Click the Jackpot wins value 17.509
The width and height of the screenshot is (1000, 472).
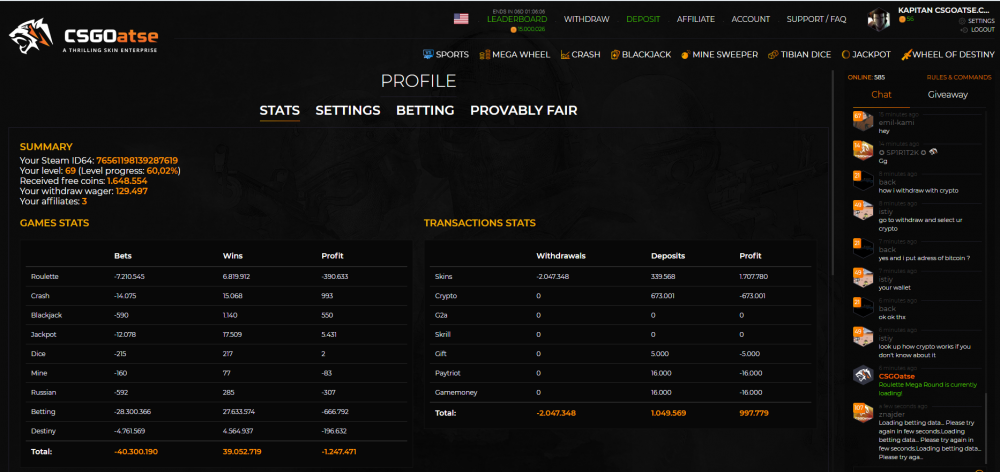tap(232, 334)
